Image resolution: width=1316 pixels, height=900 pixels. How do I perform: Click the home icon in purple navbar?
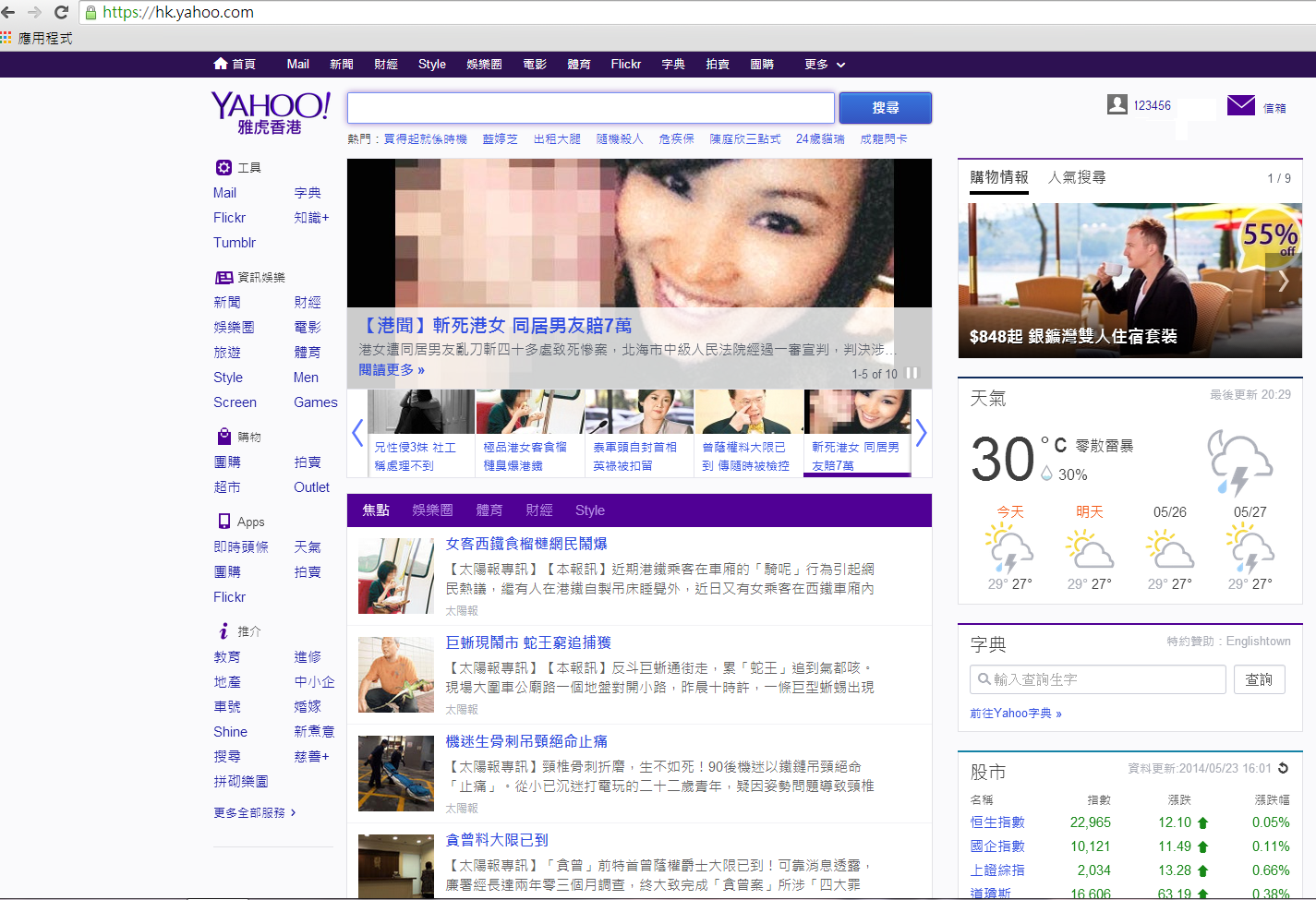point(220,64)
